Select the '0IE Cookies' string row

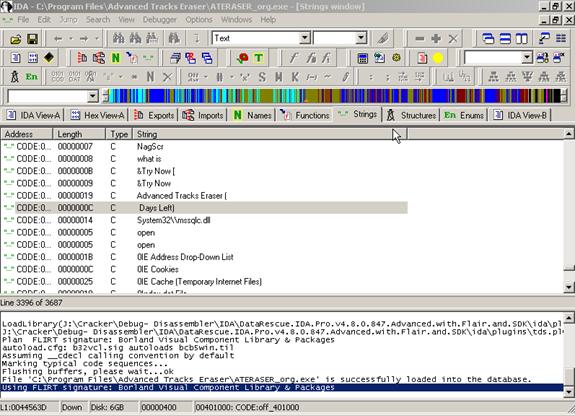[205, 269]
